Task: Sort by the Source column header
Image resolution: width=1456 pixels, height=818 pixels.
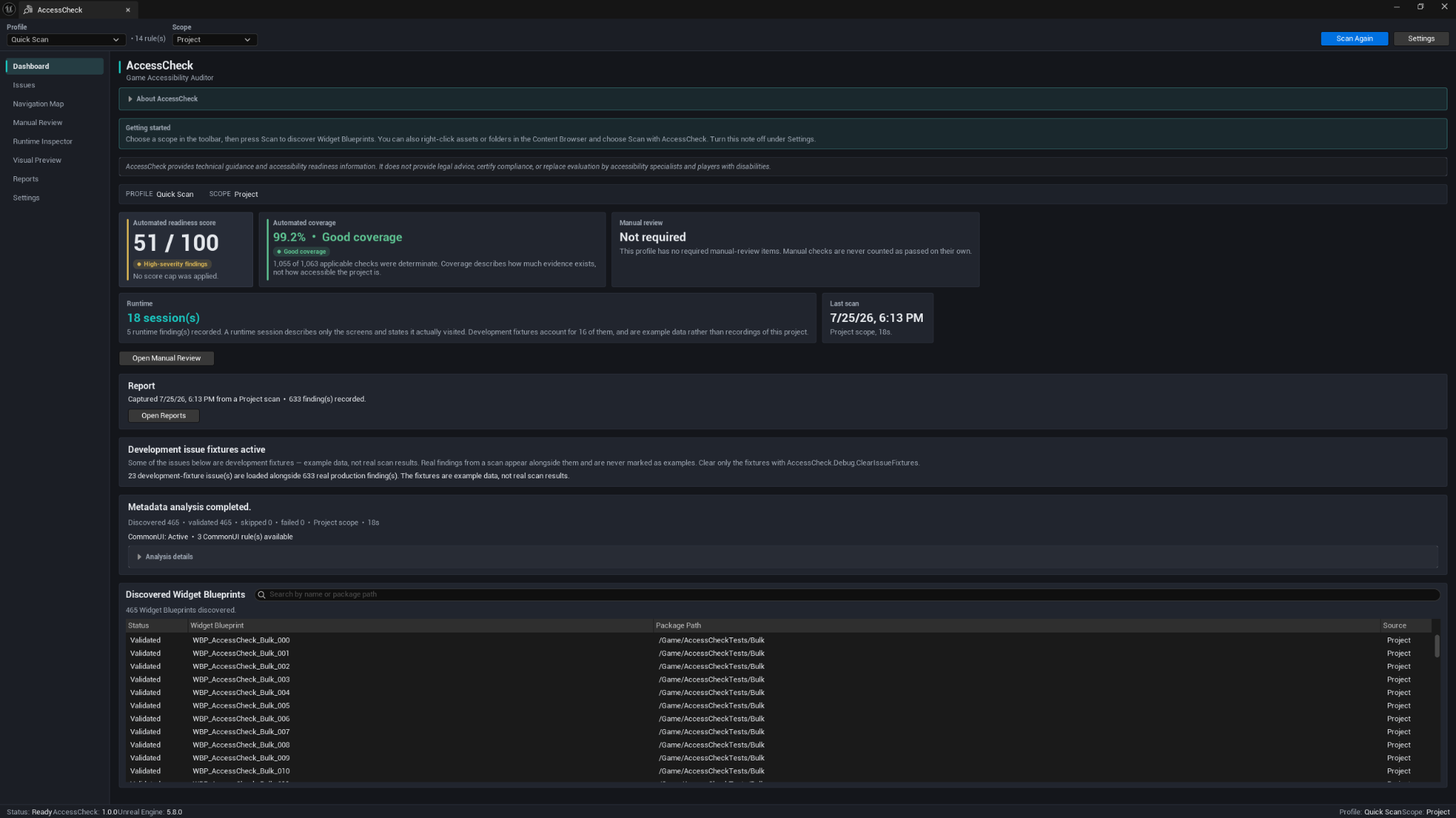Action: [1405, 626]
